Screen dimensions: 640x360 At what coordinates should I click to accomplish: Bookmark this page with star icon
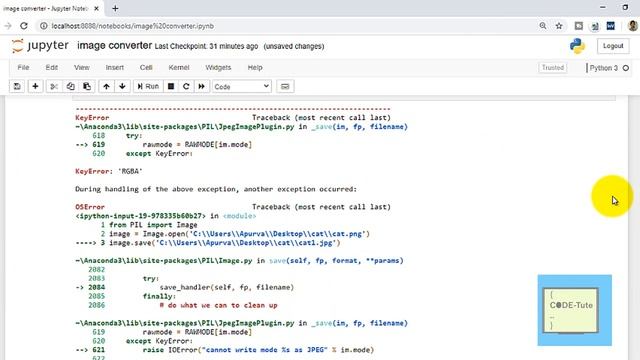coord(559,26)
